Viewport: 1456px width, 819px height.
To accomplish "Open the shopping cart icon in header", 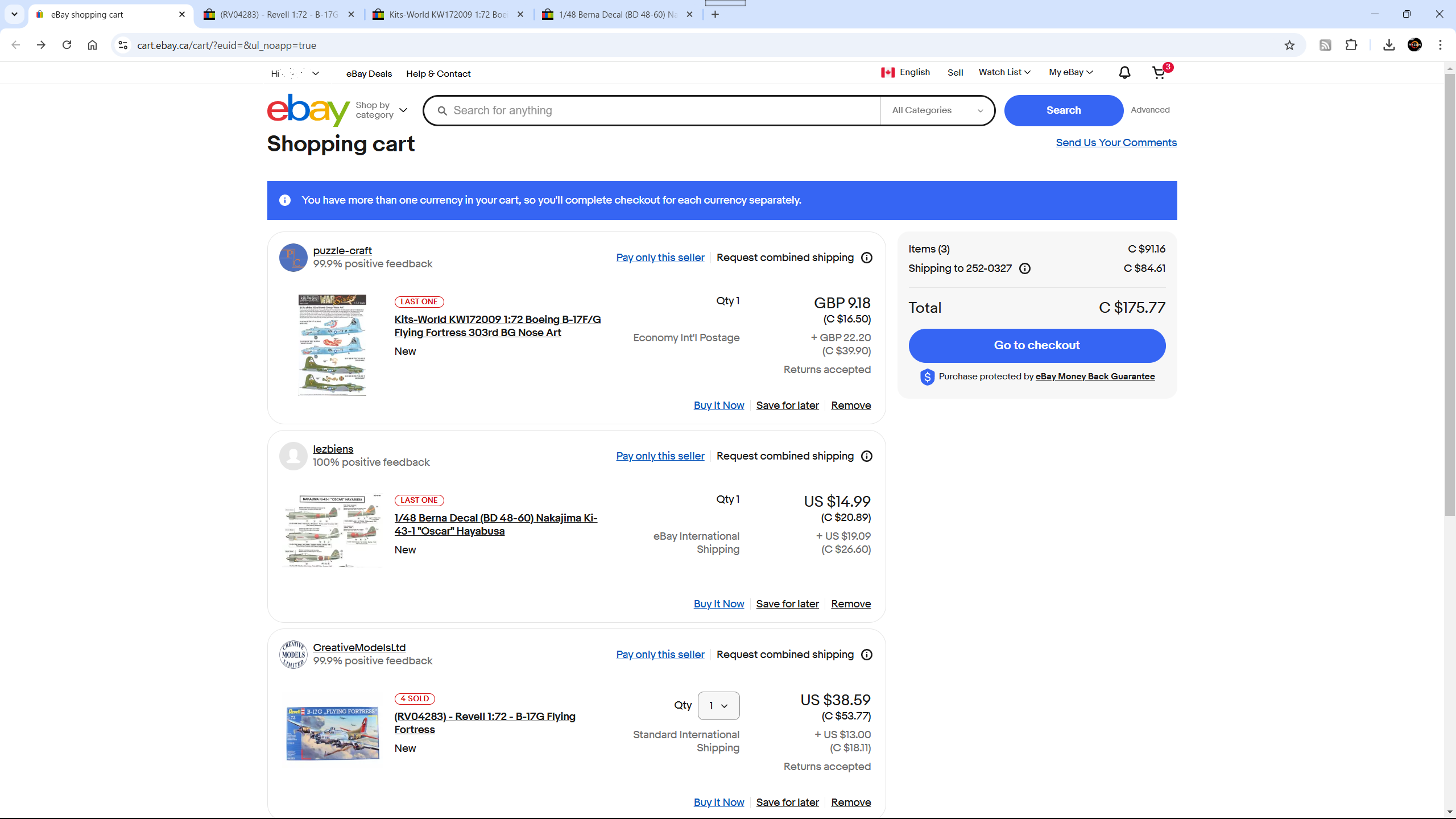I will pyautogui.click(x=1159, y=73).
